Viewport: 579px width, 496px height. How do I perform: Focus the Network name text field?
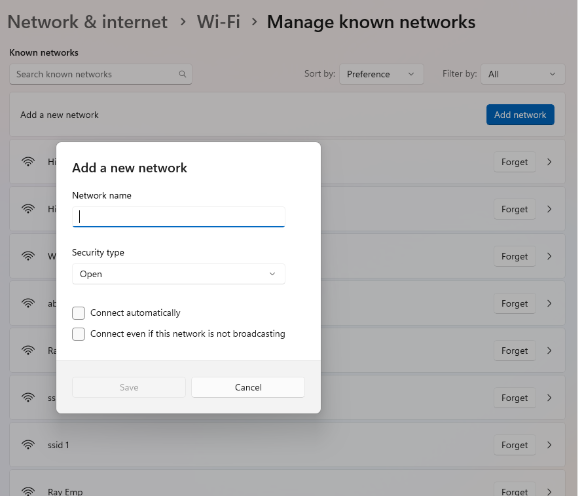[x=178, y=216]
